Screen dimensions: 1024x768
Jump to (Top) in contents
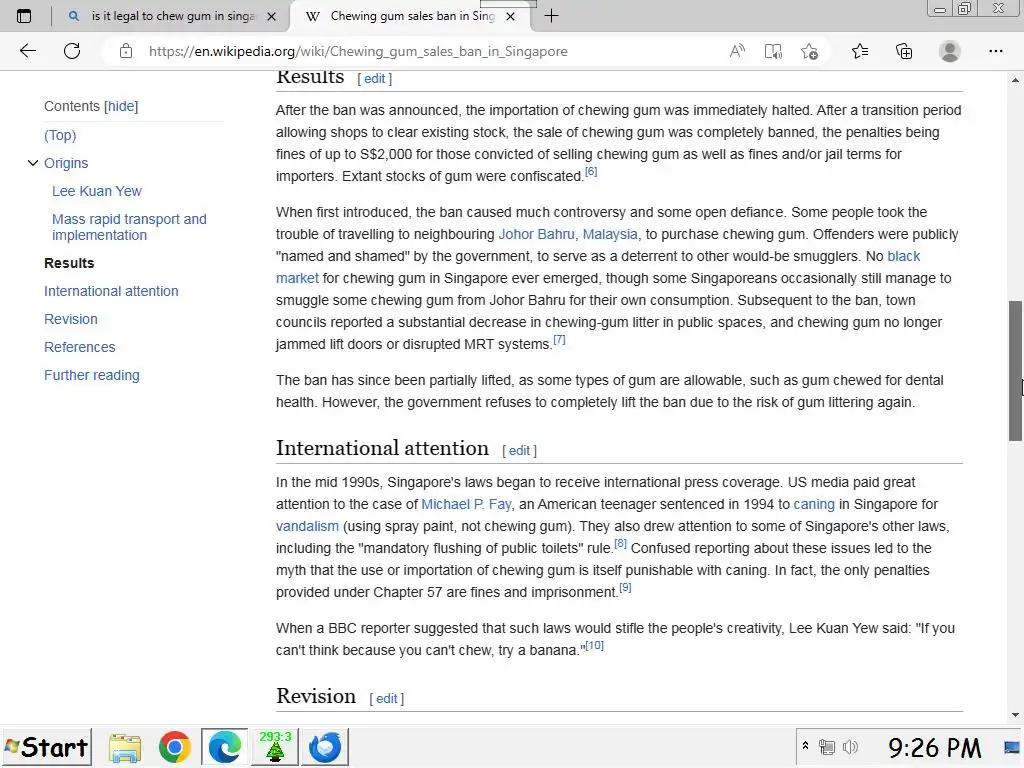(x=60, y=135)
